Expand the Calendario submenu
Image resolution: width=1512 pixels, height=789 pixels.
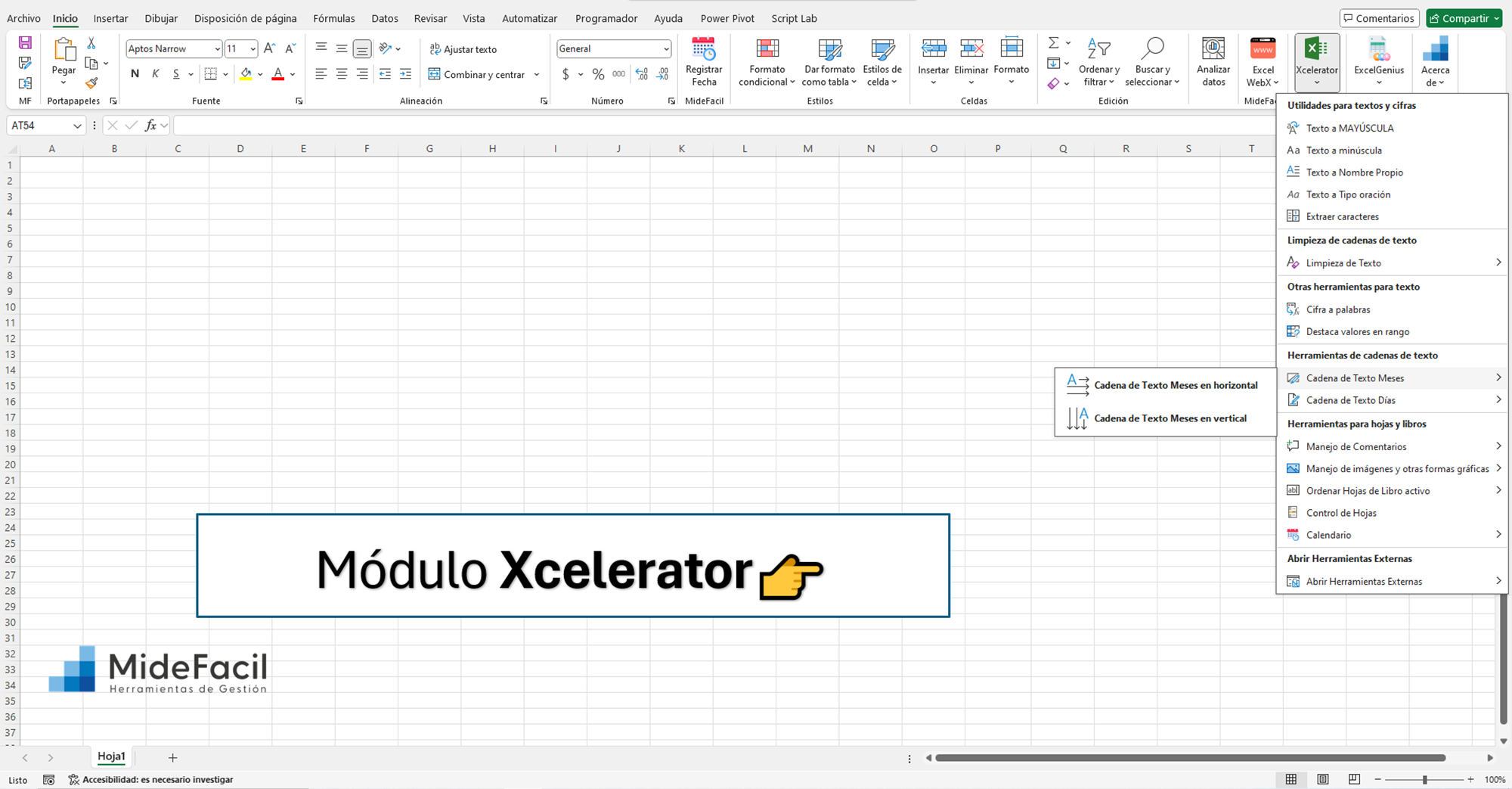click(x=1392, y=535)
